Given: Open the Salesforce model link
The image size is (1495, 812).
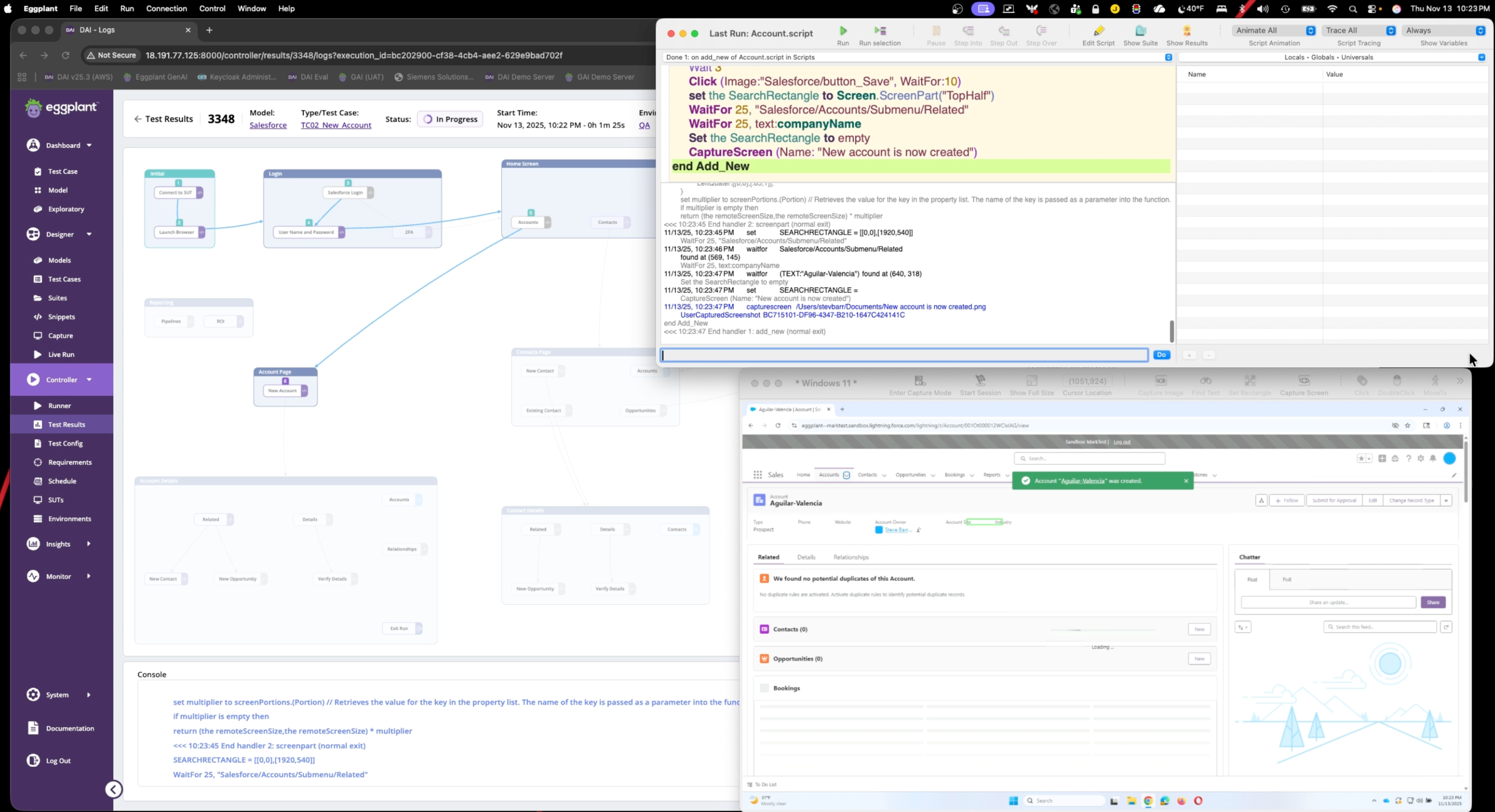Looking at the screenshot, I should [268, 125].
